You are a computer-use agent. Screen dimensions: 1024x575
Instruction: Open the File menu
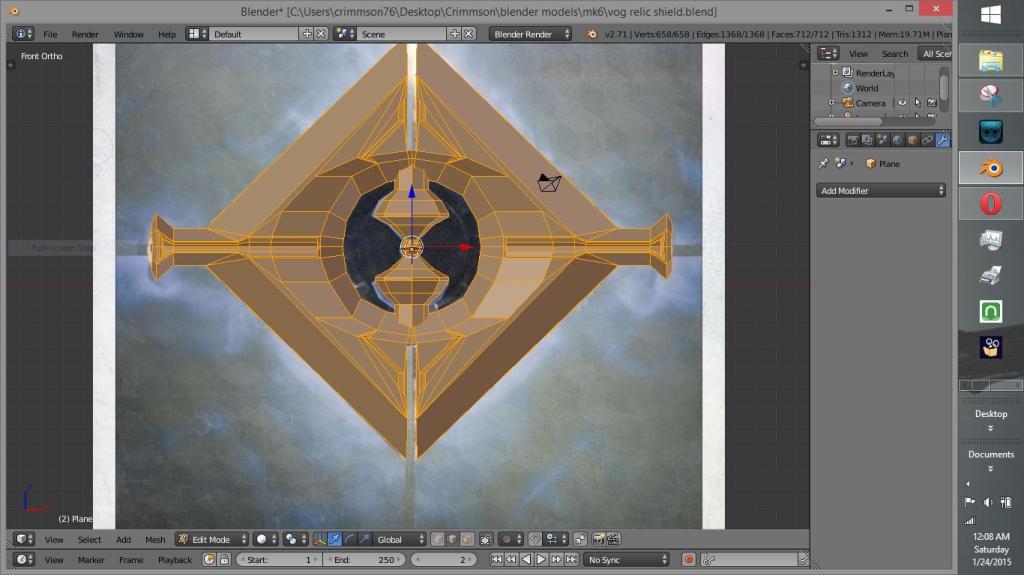(x=50, y=34)
